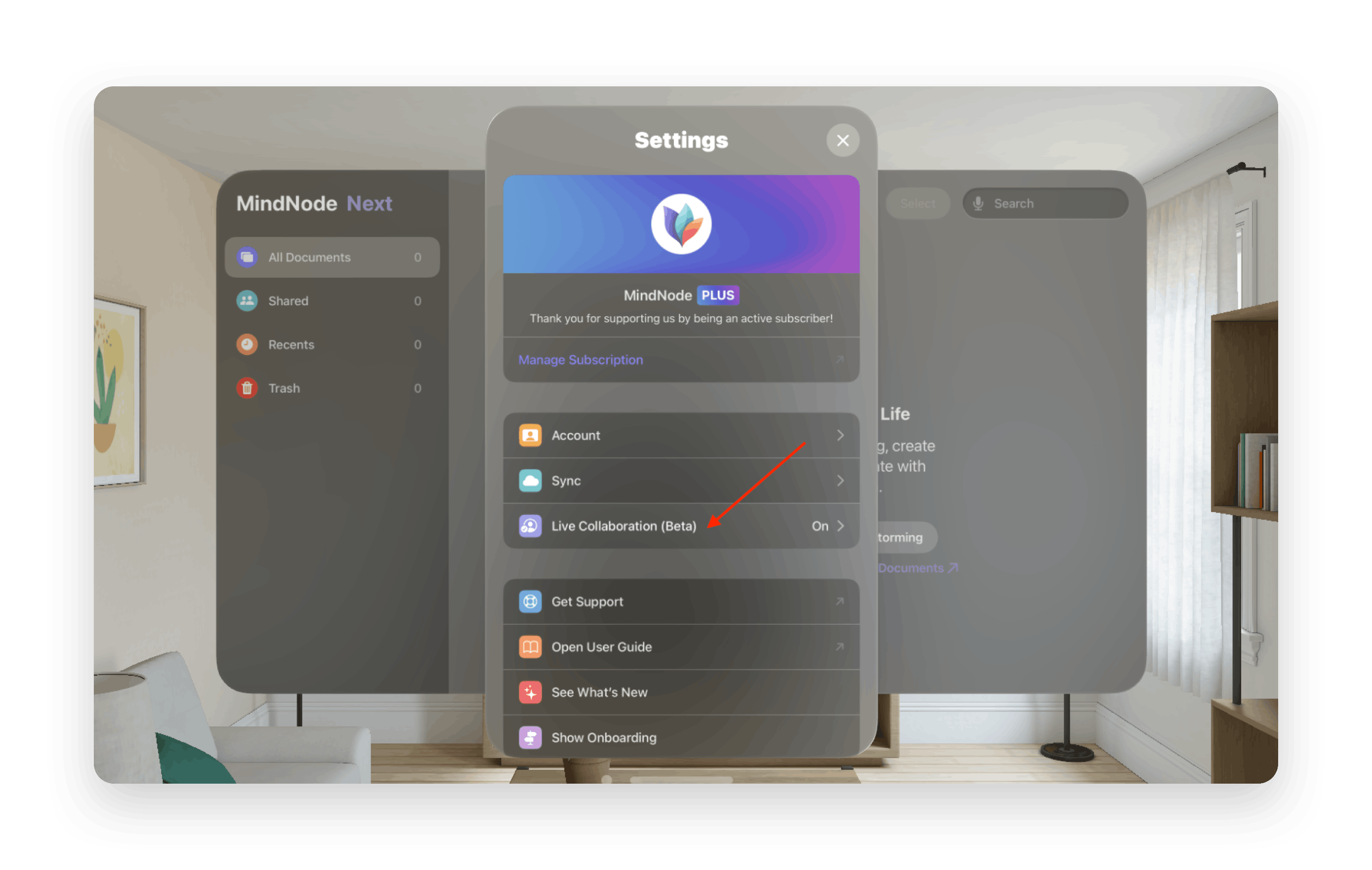Open the Get Support section
This screenshot has width=1372, height=870.
(x=682, y=601)
